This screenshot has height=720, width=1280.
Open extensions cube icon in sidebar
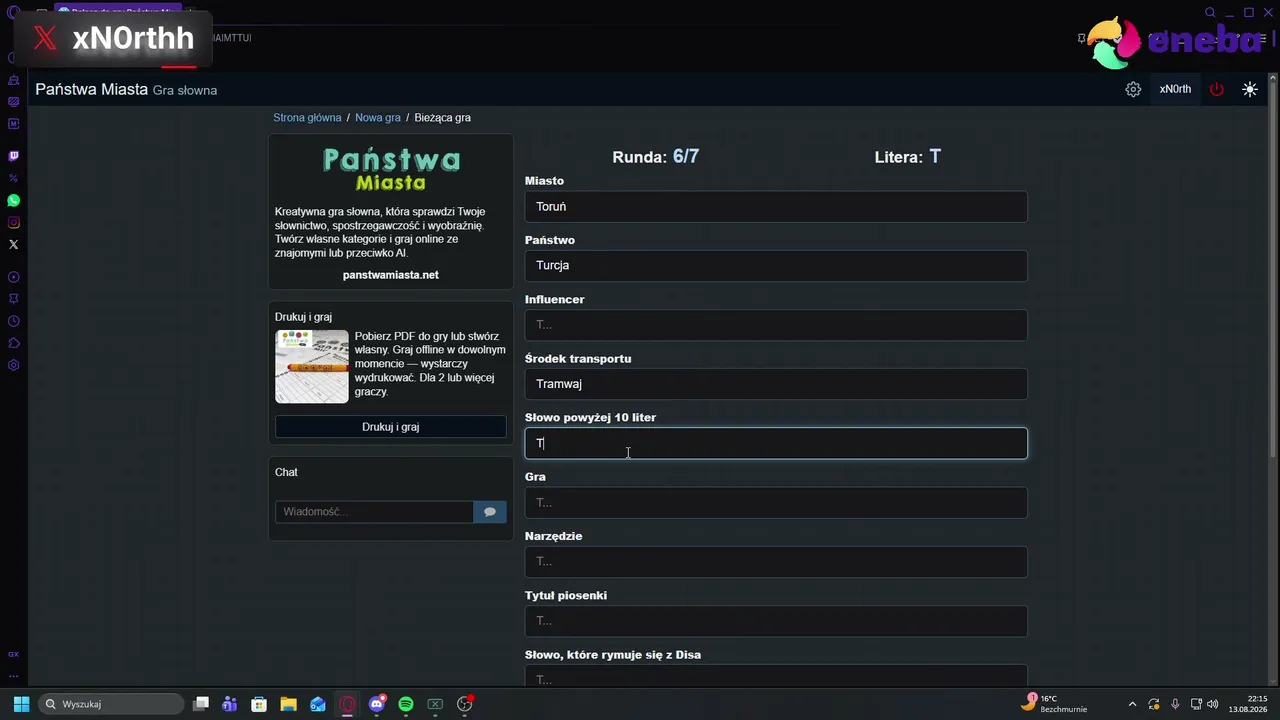tap(14, 343)
